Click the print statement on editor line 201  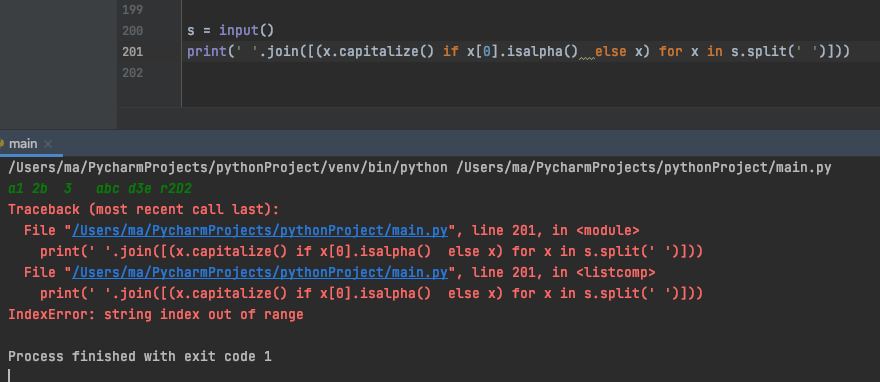click(519, 52)
